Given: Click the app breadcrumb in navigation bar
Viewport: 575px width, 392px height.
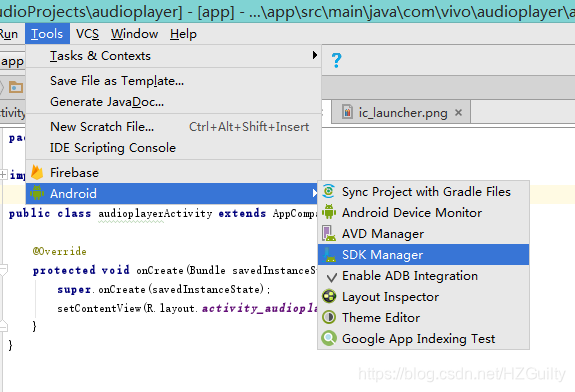Looking at the screenshot, I should coord(12,61).
